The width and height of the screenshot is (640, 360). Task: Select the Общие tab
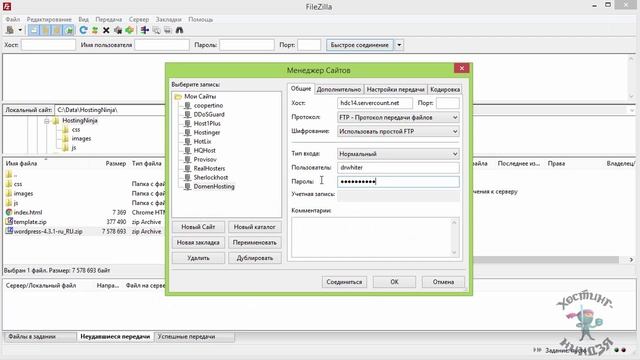tap(301, 89)
